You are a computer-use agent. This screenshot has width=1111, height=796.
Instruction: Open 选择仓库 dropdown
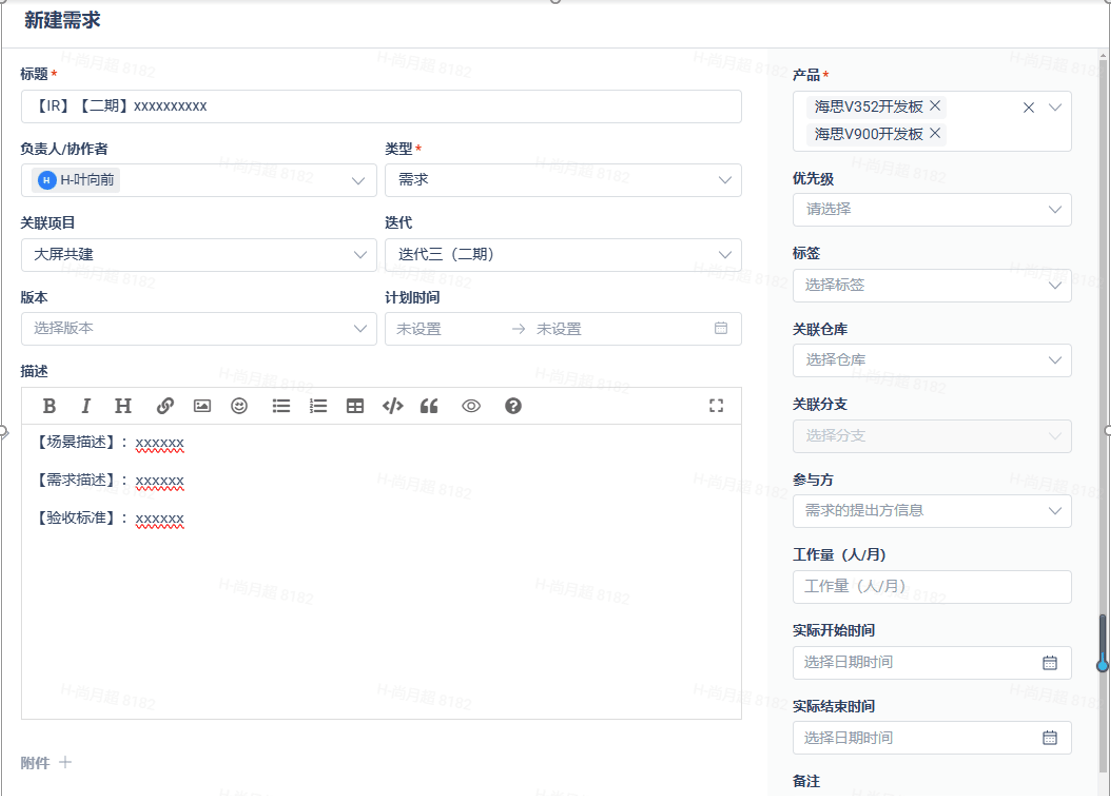pyautogui.click(x=932, y=360)
